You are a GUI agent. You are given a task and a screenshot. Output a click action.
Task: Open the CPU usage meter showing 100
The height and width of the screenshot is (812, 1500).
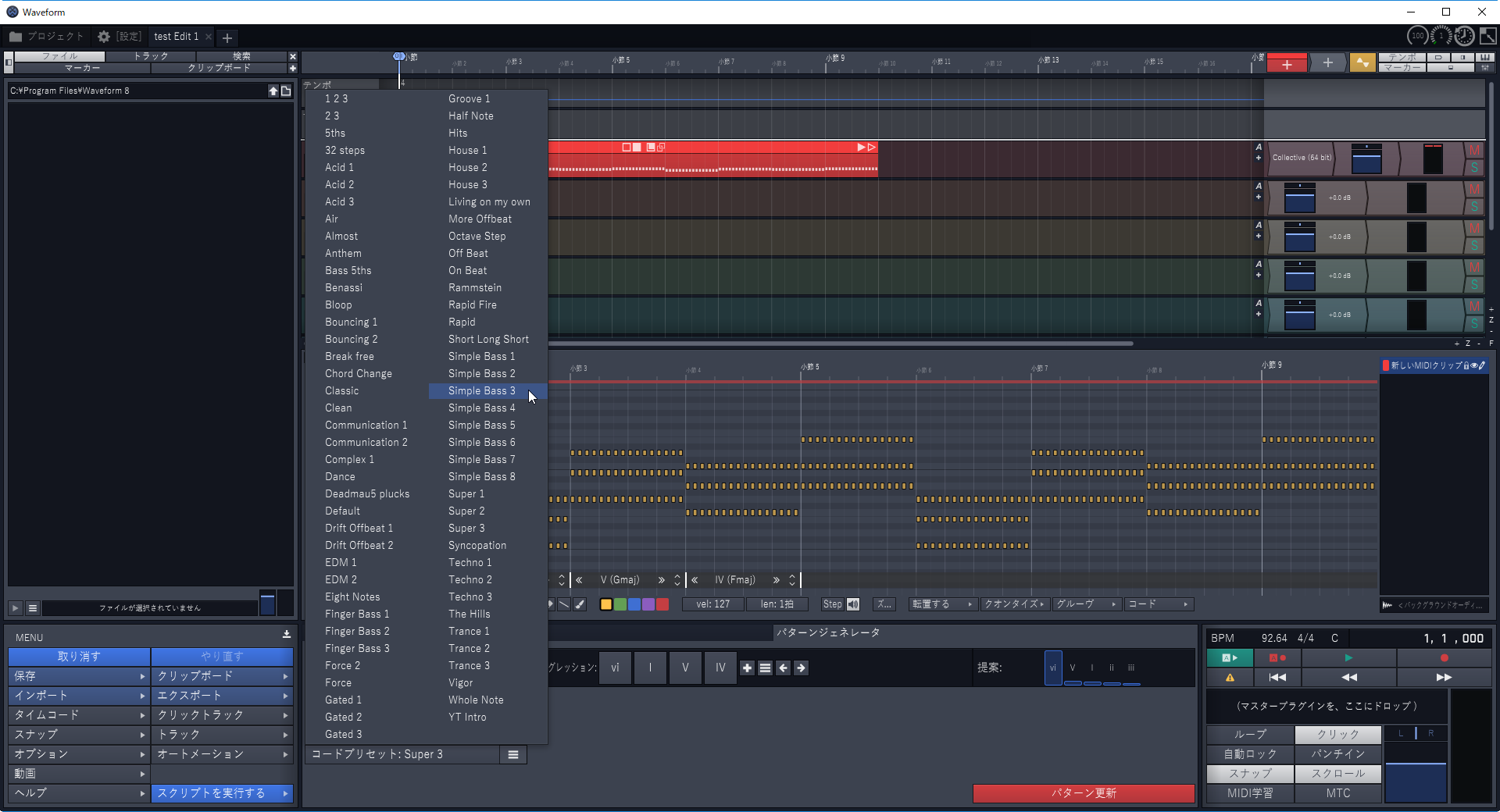(1418, 36)
